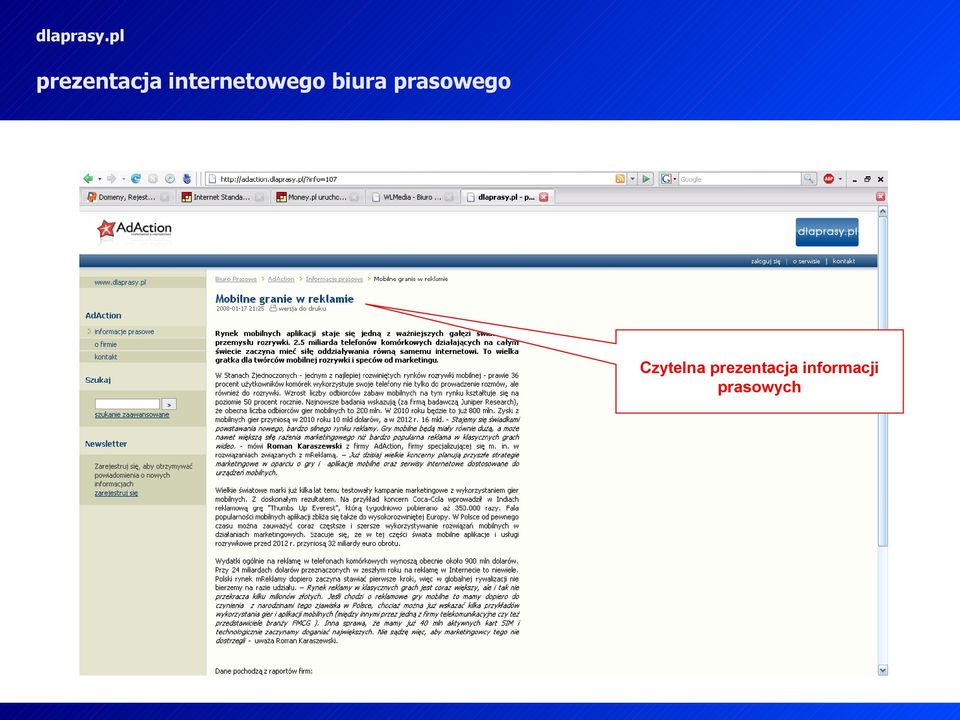This screenshot has height=720, width=960.
Task: Open the address bar URL dropdown arrow
Action: point(632,179)
